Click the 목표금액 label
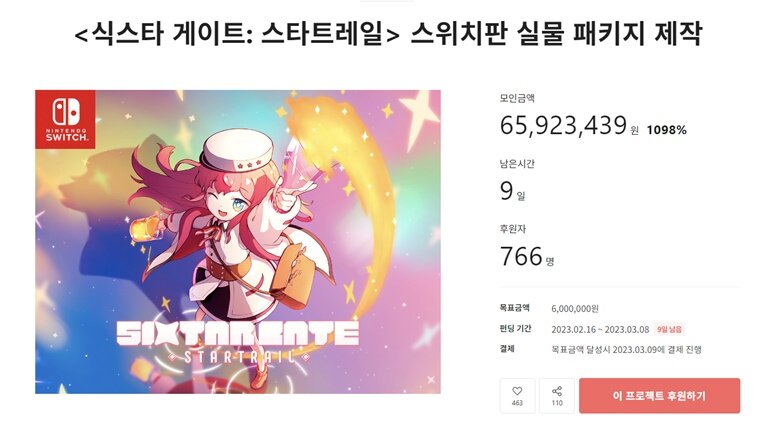This screenshot has width=780, height=433. 515,308
